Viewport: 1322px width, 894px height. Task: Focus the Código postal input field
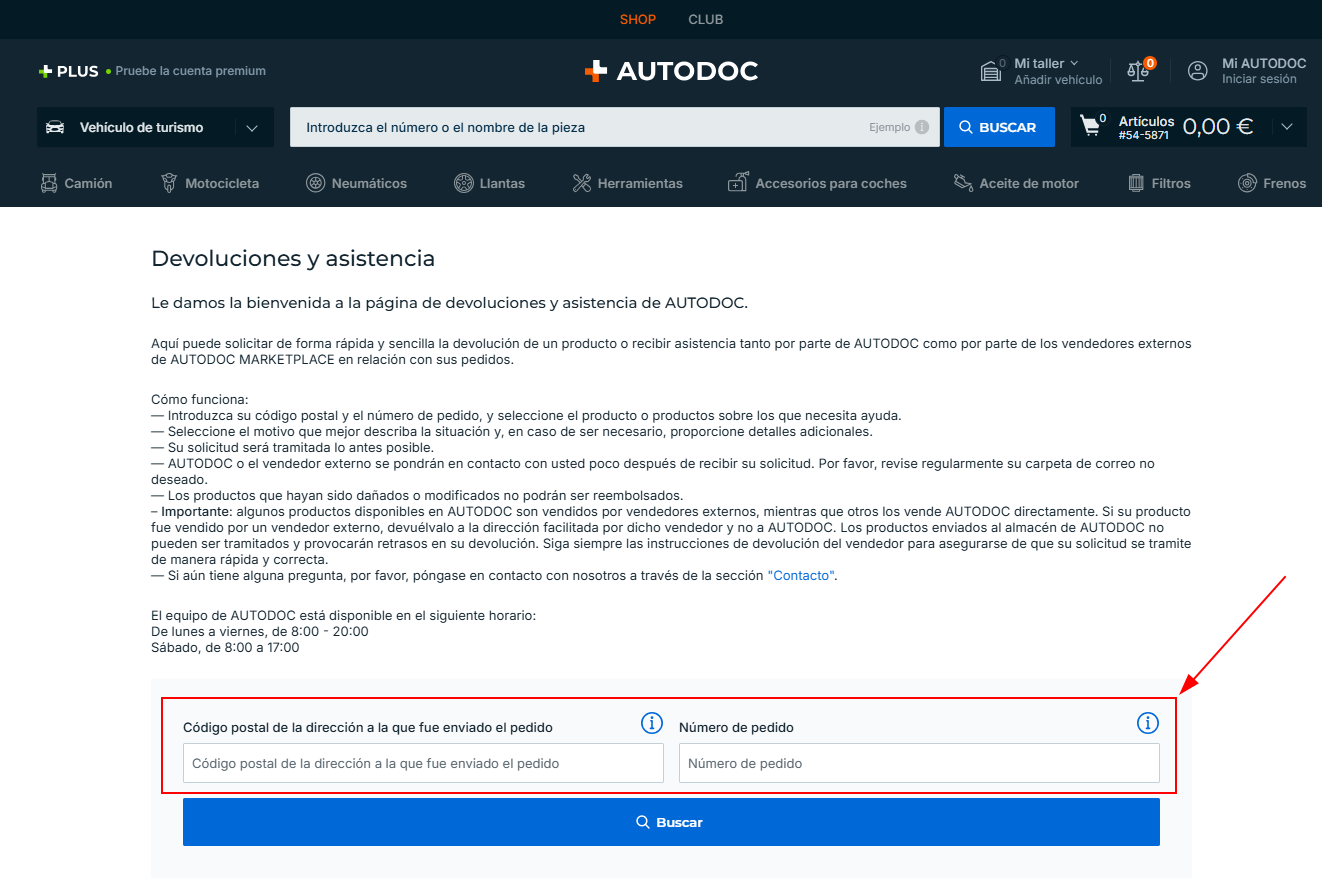click(423, 763)
